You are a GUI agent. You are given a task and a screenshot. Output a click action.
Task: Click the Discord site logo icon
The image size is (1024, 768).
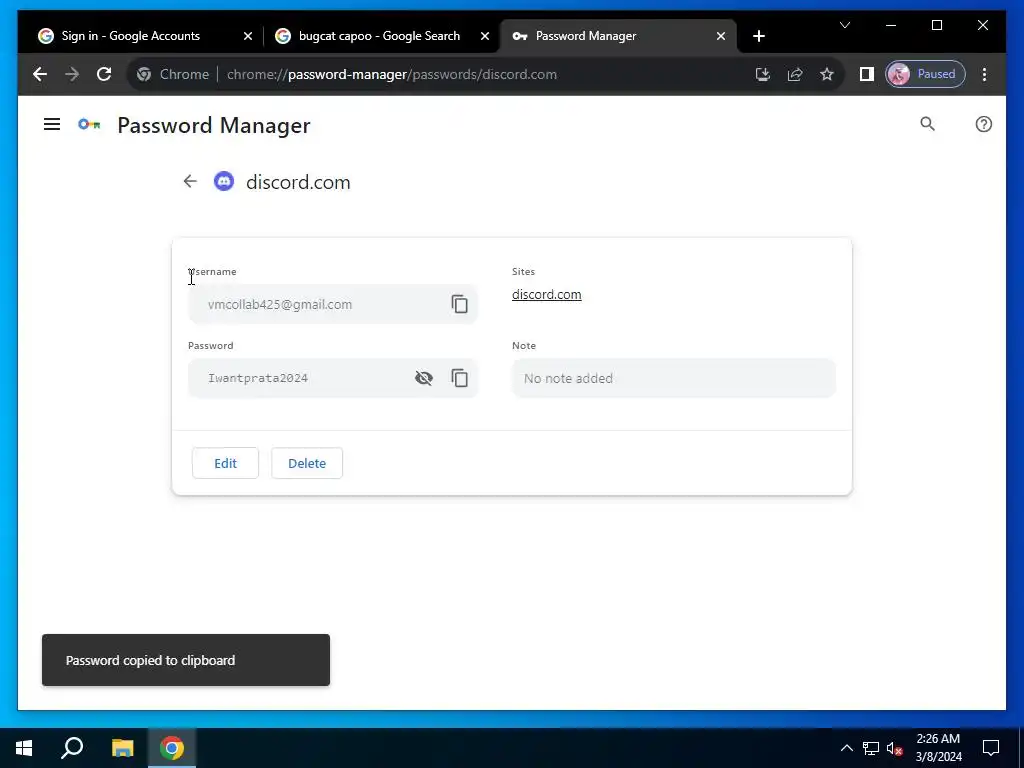click(224, 181)
